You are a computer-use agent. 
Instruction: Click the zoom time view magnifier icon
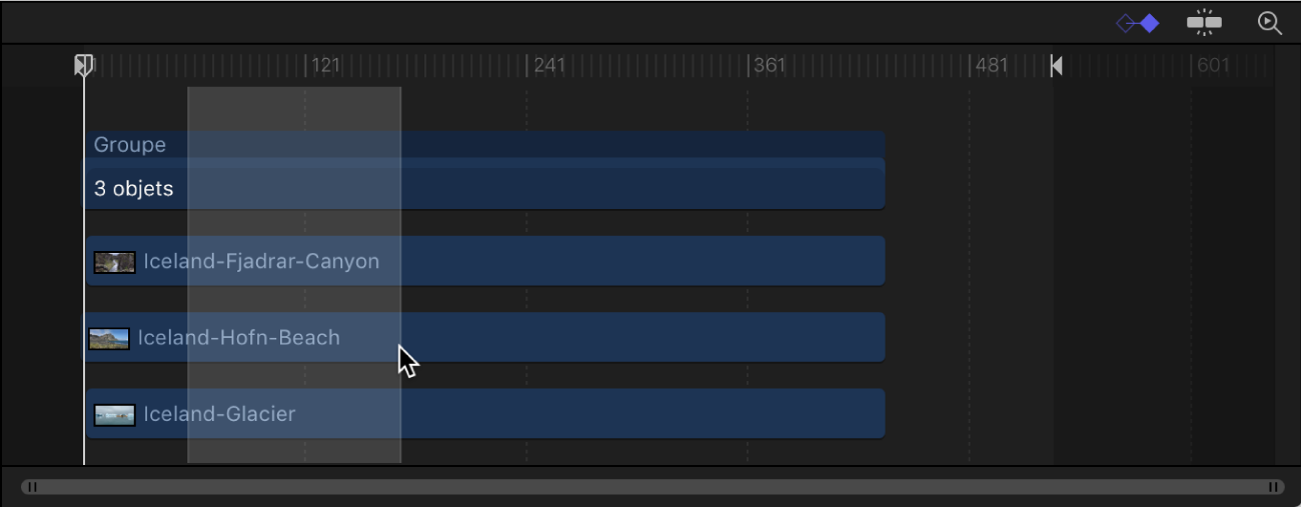click(x=1270, y=23)
